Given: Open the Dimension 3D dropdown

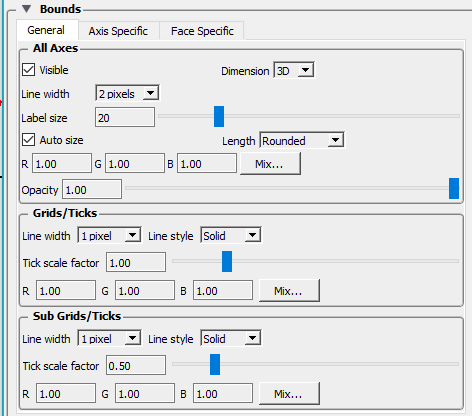Looking at the screenshot, I should point(294,70).
